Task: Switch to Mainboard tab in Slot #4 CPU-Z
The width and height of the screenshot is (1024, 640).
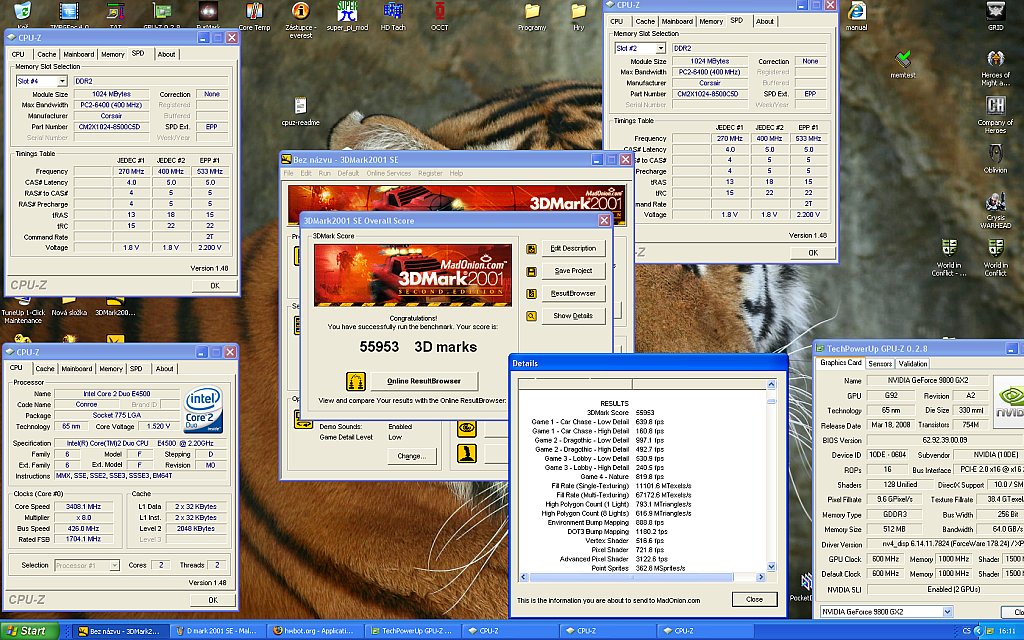Action: 78,54
